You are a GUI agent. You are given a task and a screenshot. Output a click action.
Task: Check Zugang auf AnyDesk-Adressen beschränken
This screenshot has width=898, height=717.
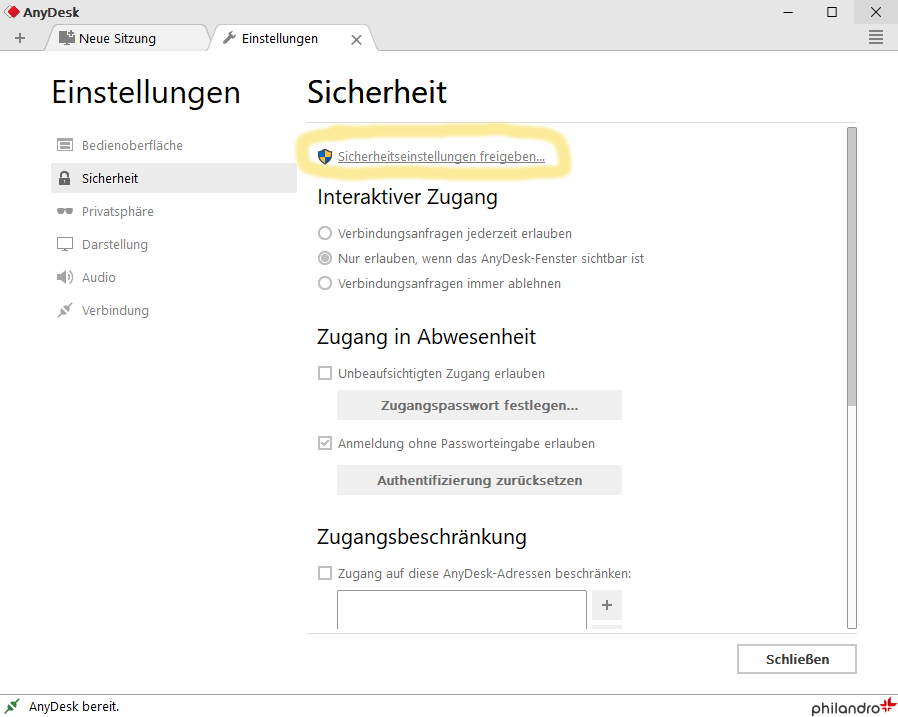[325, 573]
